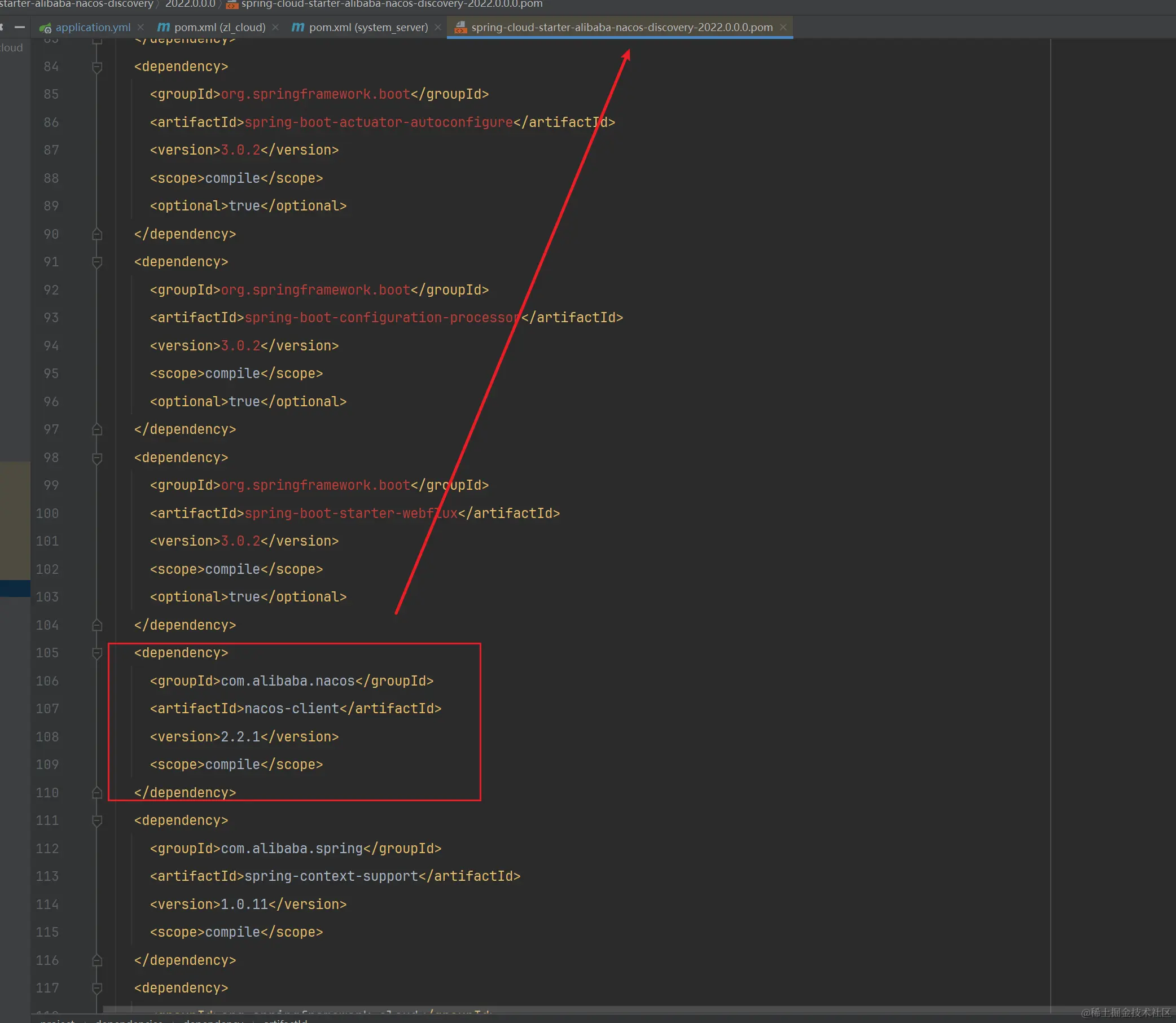Click scope compile on line 95

pos(232,374)
